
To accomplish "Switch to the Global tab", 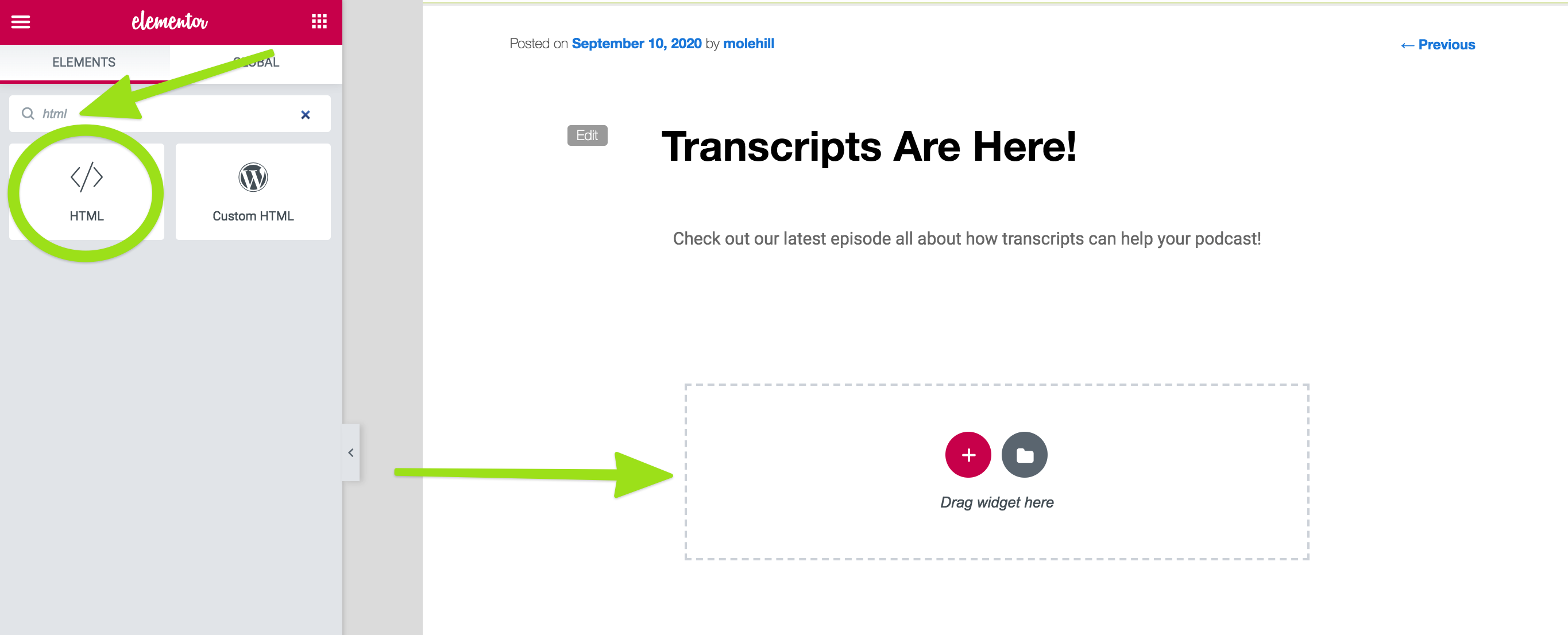I will (256, 62).
